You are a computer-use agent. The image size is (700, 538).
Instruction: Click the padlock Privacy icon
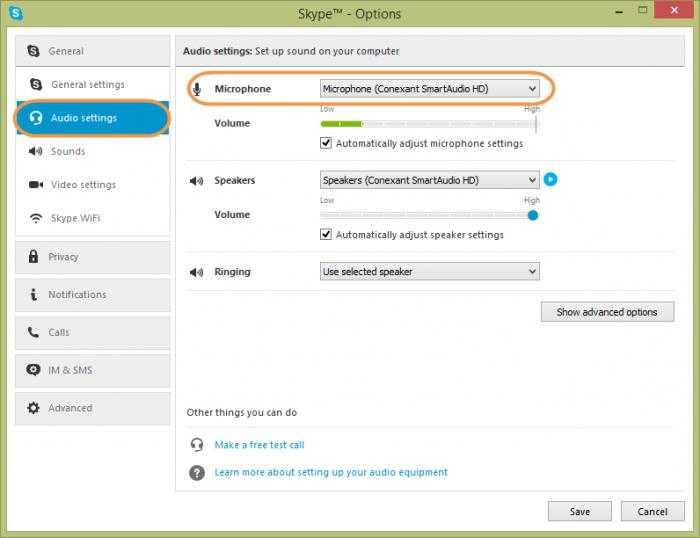34,257
